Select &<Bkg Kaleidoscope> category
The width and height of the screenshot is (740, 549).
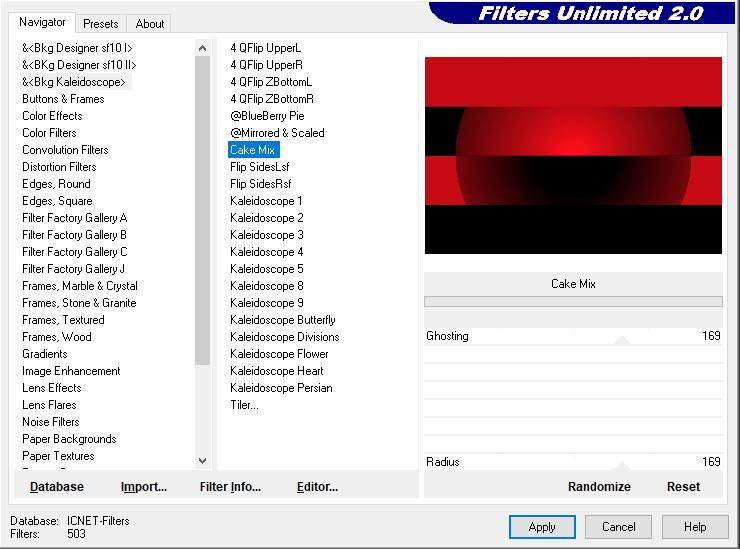pyautogui.click(x=74, y=82)
